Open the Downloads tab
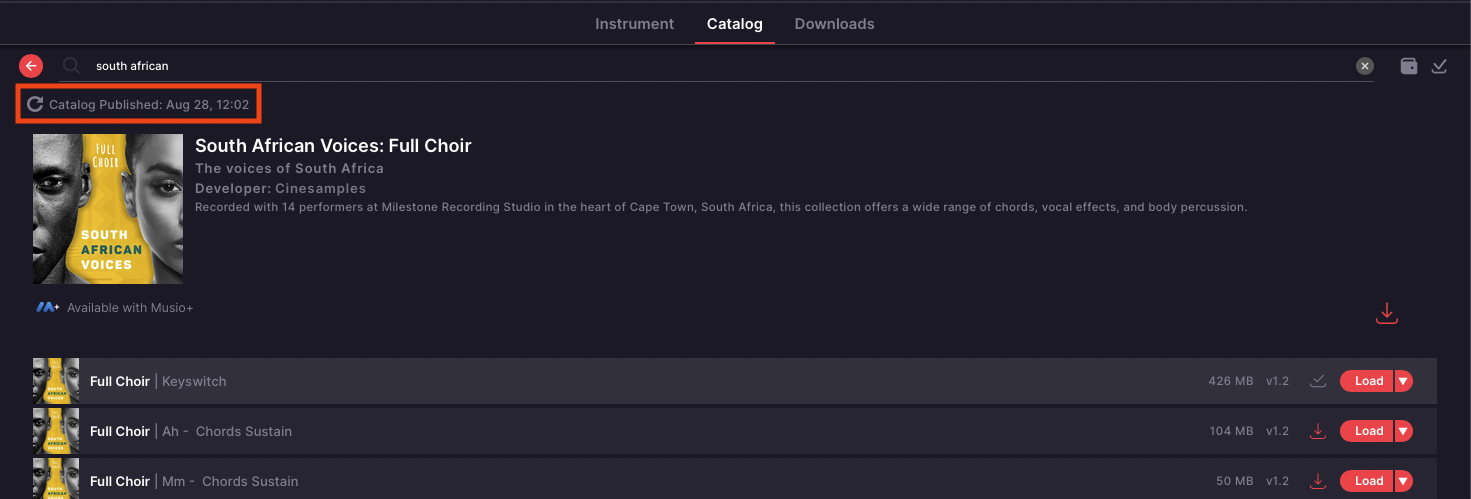1471x499 pixels. (x=835, y=24)
